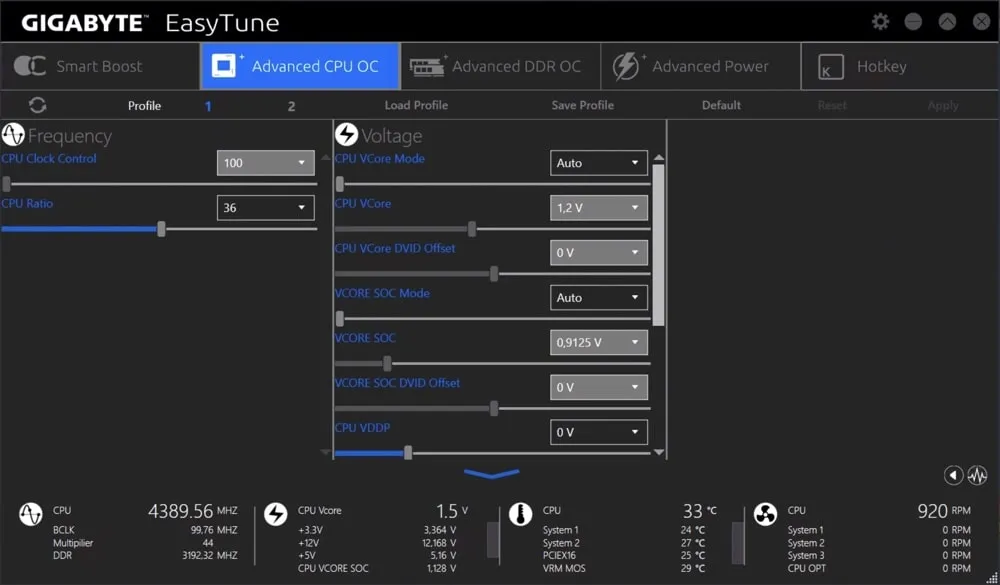
Task: Switch to the Hotkey tab
Action: point(900,66)
